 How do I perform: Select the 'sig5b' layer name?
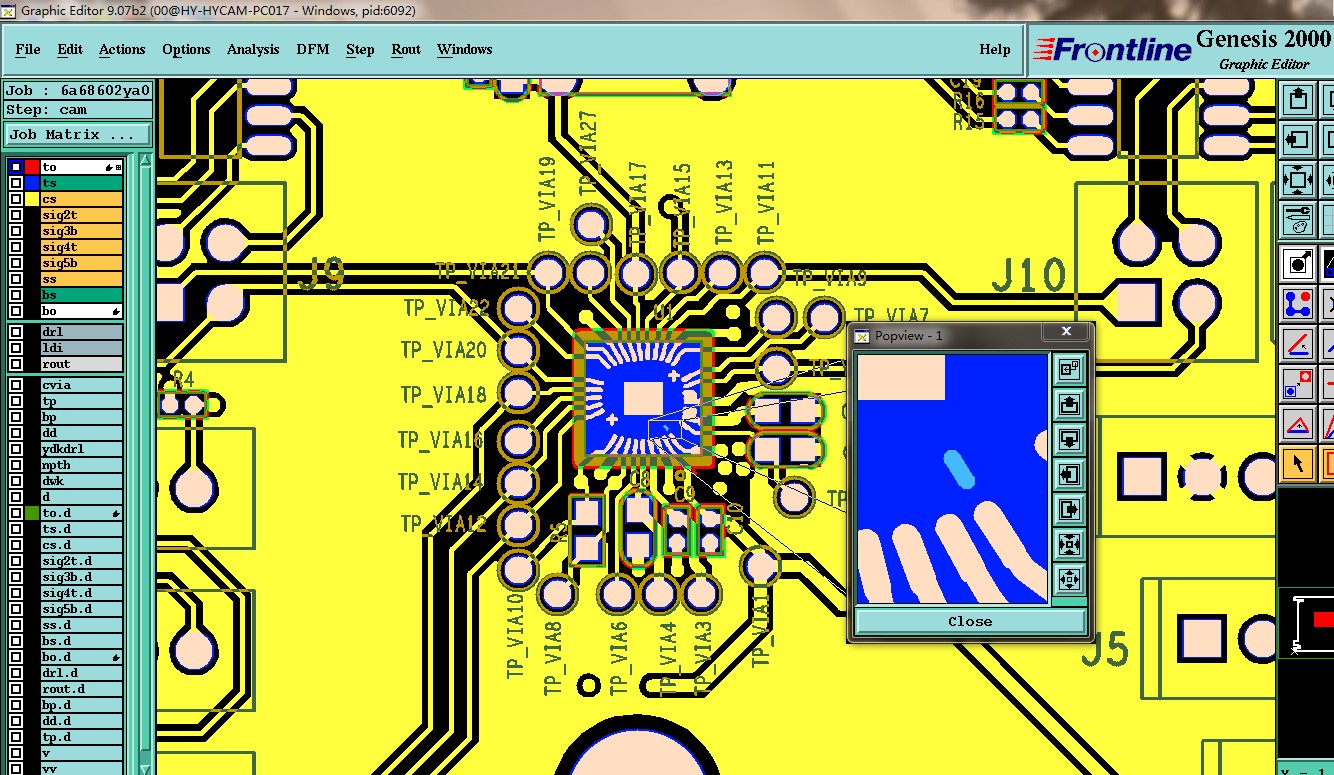pyautogui.click(x=81, y=263)
